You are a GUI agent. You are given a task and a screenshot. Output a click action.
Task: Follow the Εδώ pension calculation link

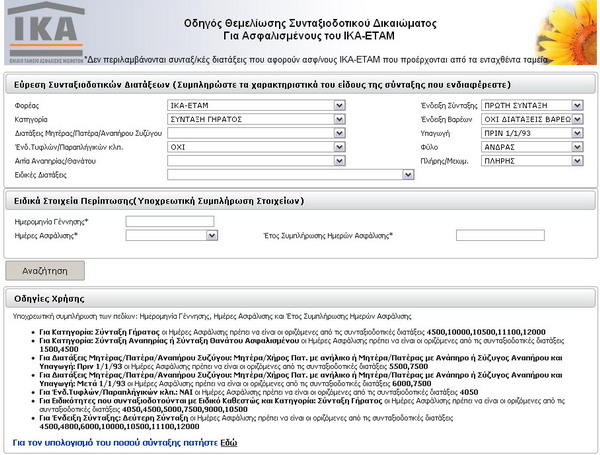(x=228, y=443)
